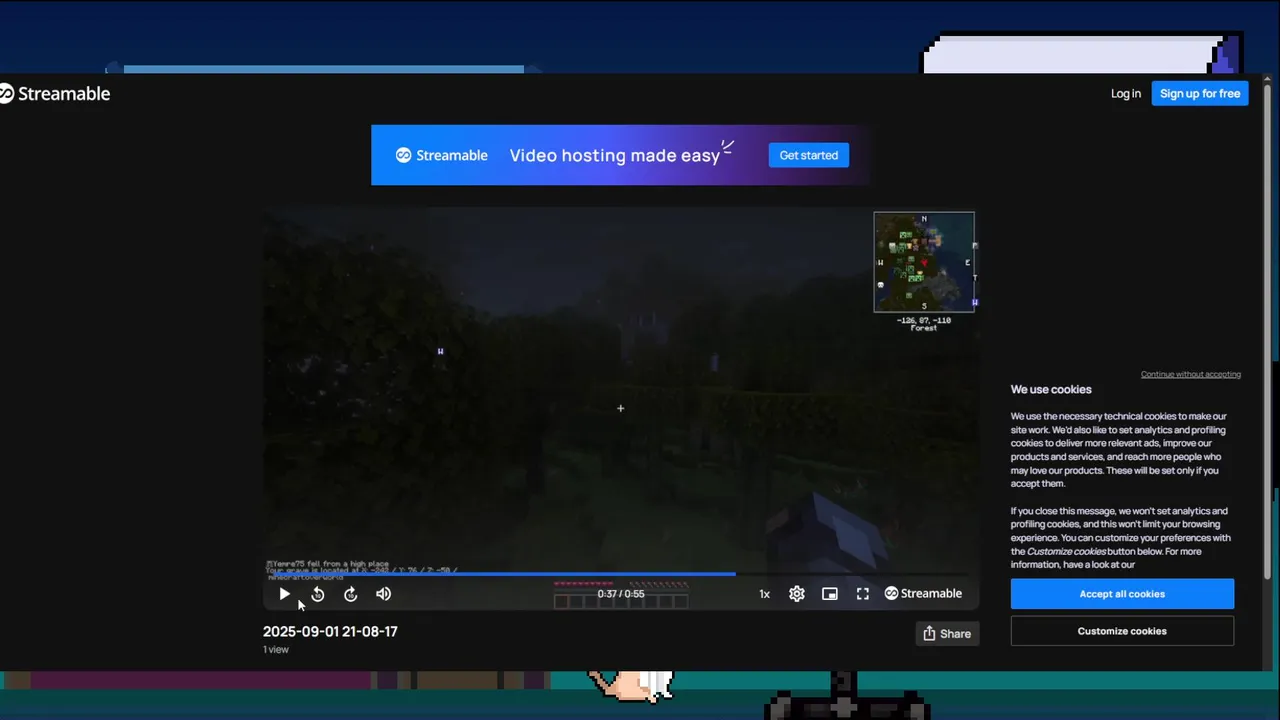Open the Streamable home logo in the header
This screenshot has height=720, width=1280.
point(55,94)
